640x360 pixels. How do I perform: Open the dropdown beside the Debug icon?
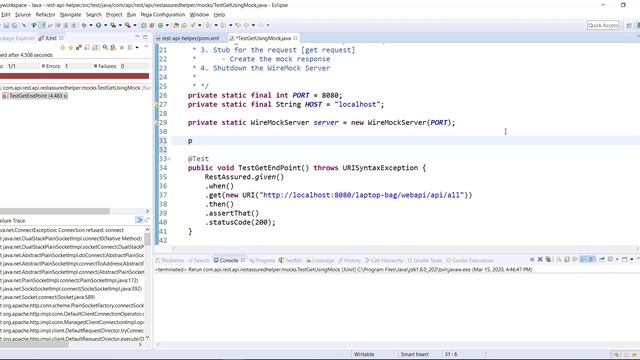(x=91, y=25)
